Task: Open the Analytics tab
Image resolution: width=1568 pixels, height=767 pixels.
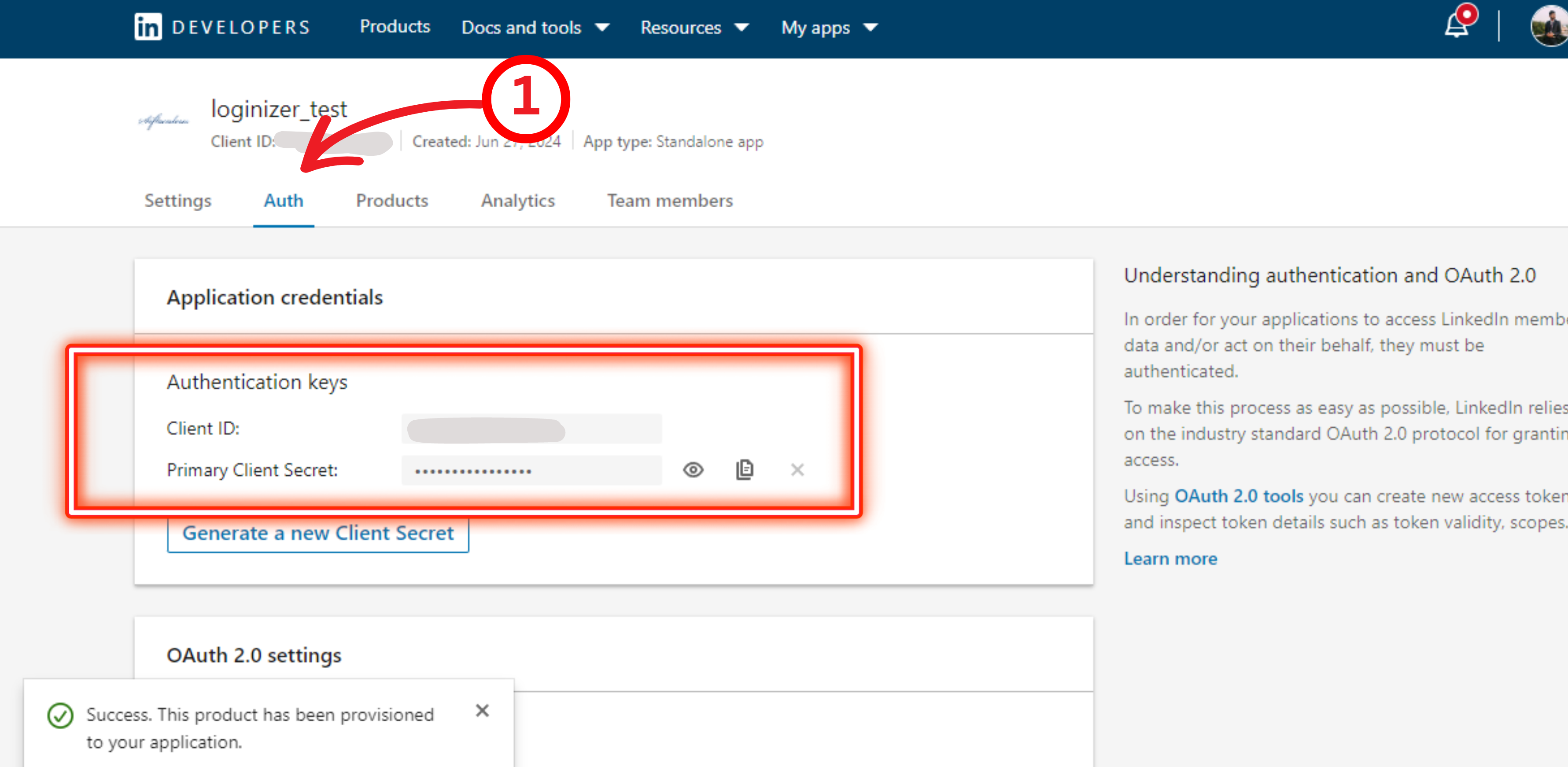Action: tap(517, 201)
